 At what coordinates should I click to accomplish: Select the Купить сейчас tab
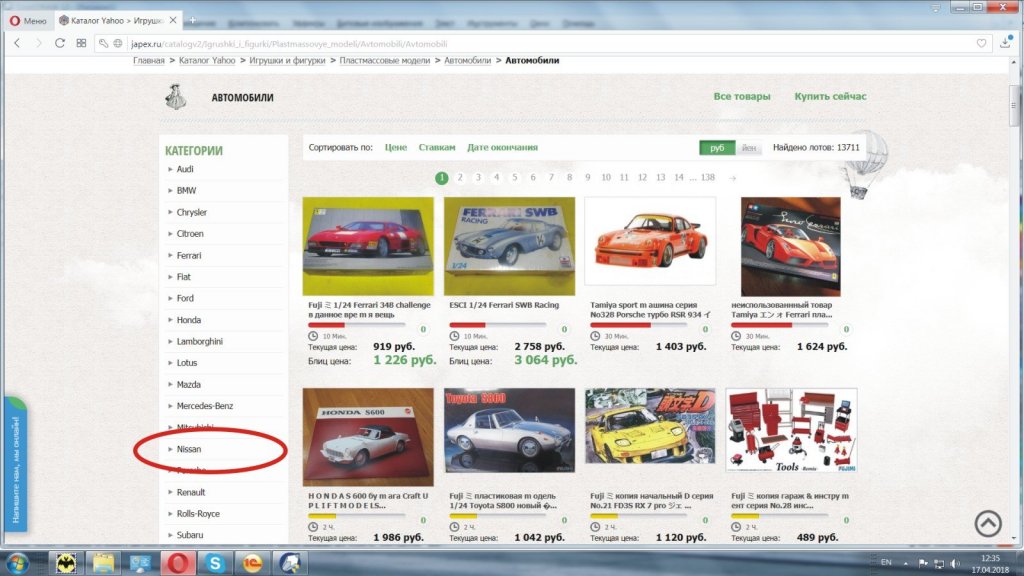tap(830, 97)
